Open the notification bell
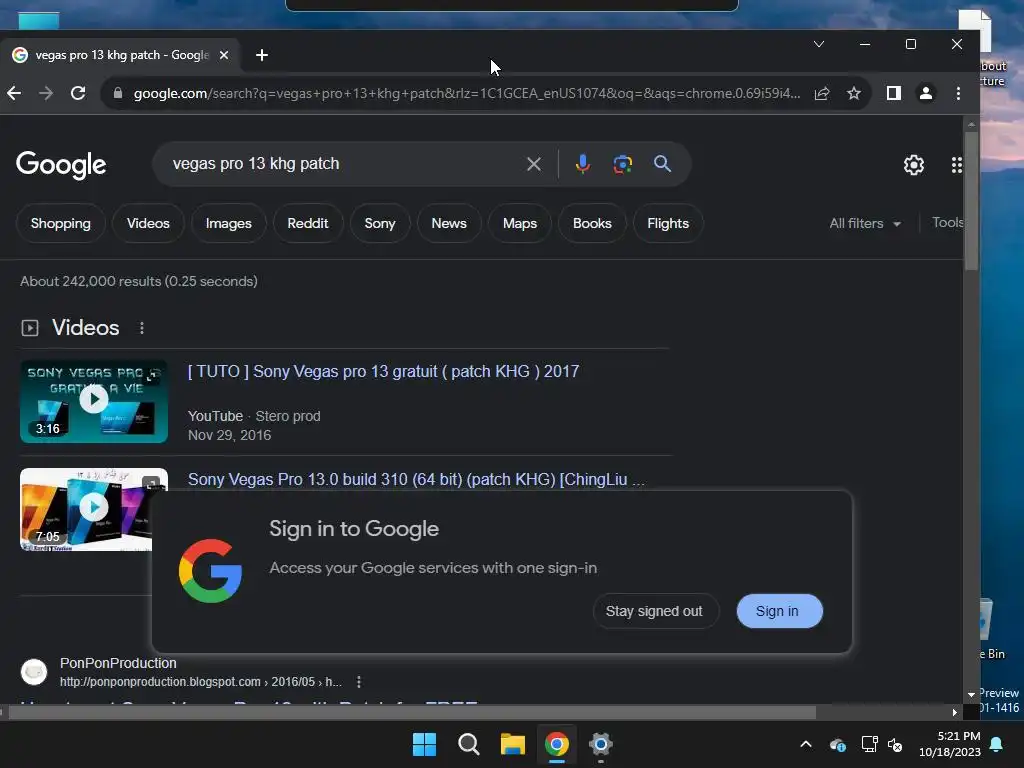1024x768 pixels. point(997,744)
